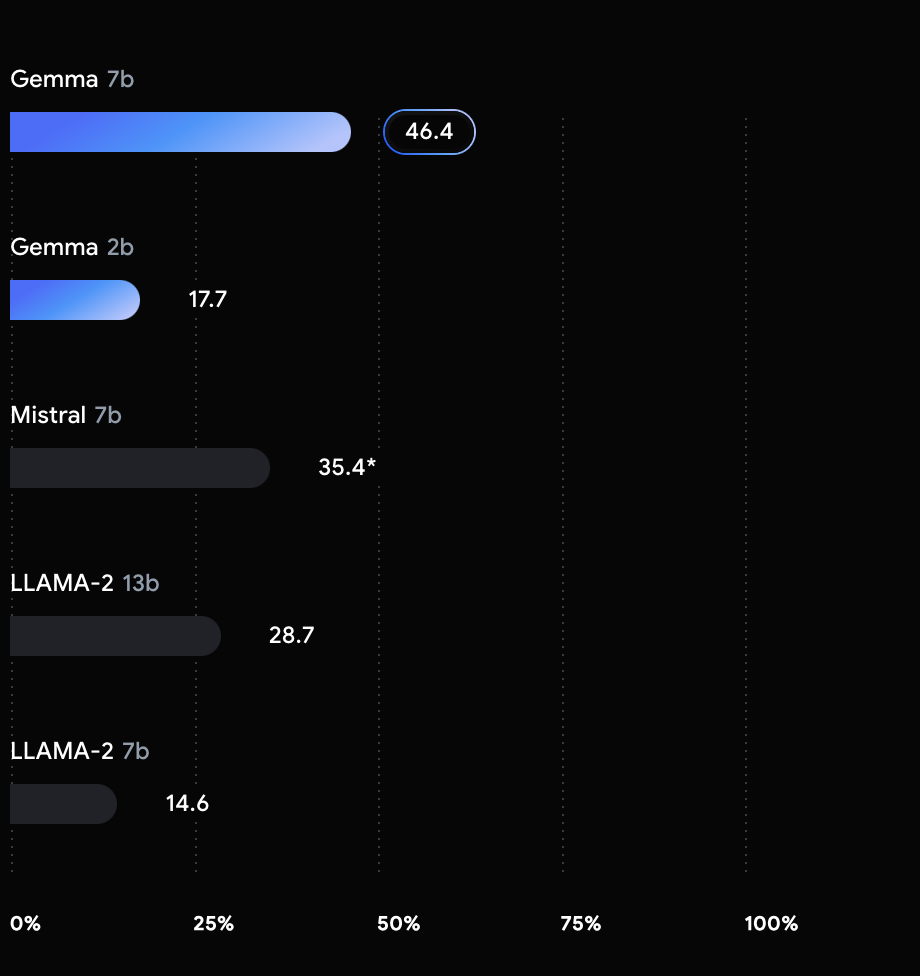Click the LLAMA-2 13b dark bar
The width and height of the screenshot is (920, 976).
(x=115, y=636)
